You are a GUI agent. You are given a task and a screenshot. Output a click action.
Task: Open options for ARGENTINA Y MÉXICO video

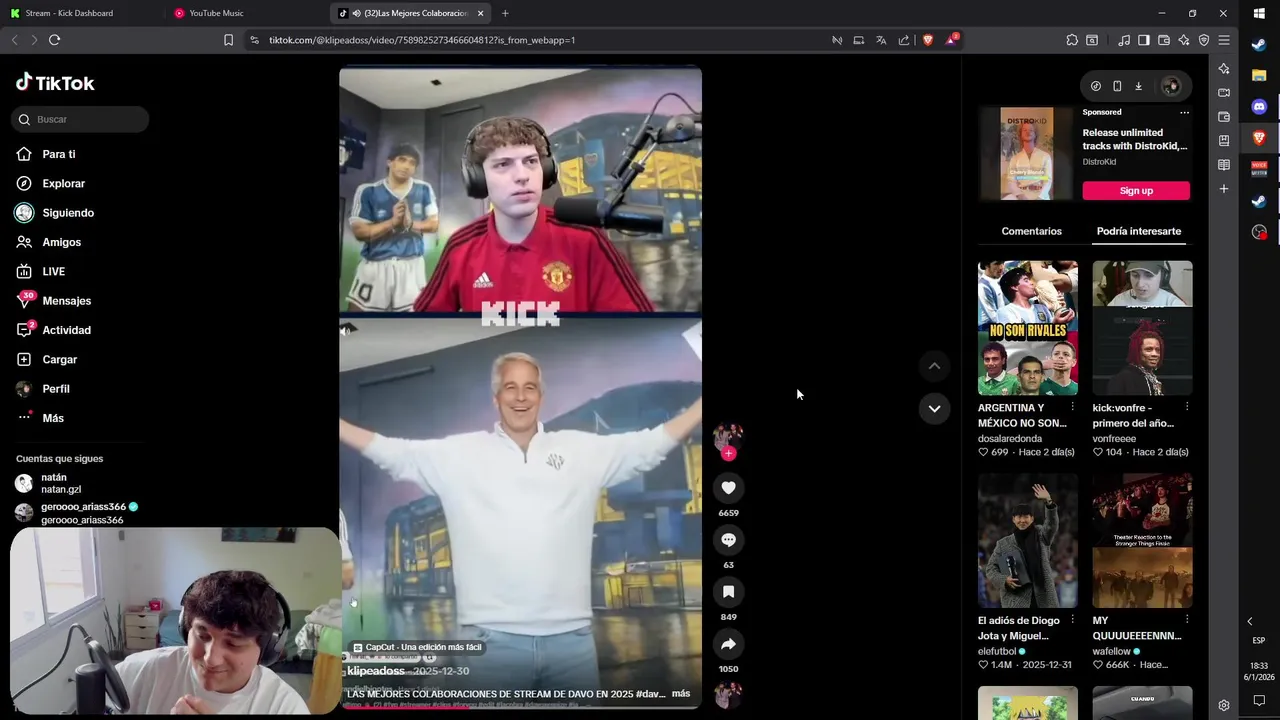(1073, 407)
